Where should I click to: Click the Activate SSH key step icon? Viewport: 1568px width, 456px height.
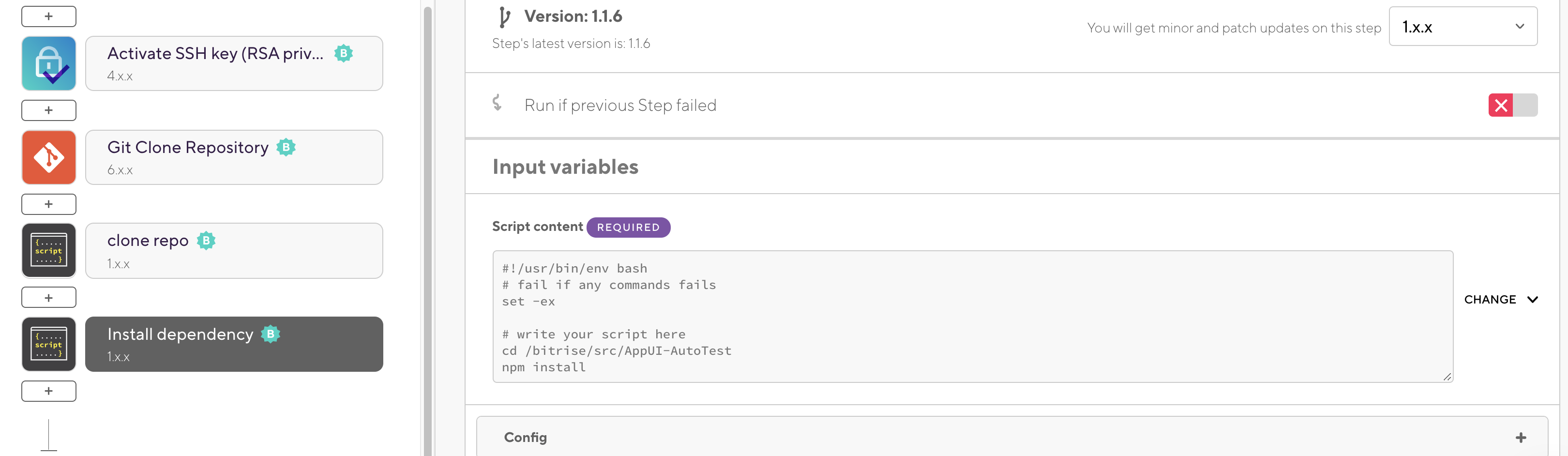[49, 63]
